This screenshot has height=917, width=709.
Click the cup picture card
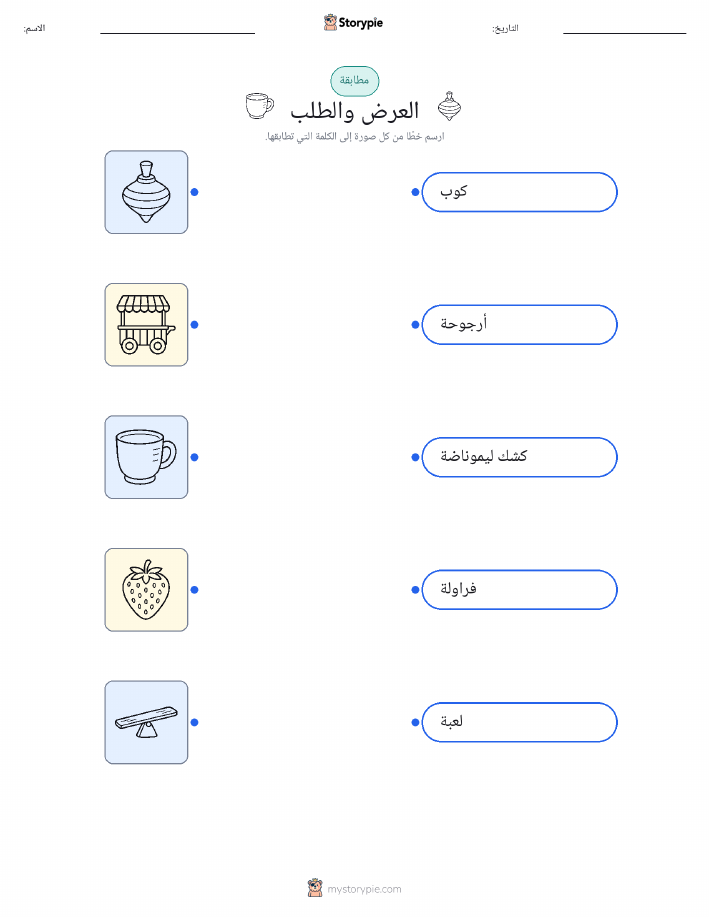pyautogui.click(x=146, y=457)
